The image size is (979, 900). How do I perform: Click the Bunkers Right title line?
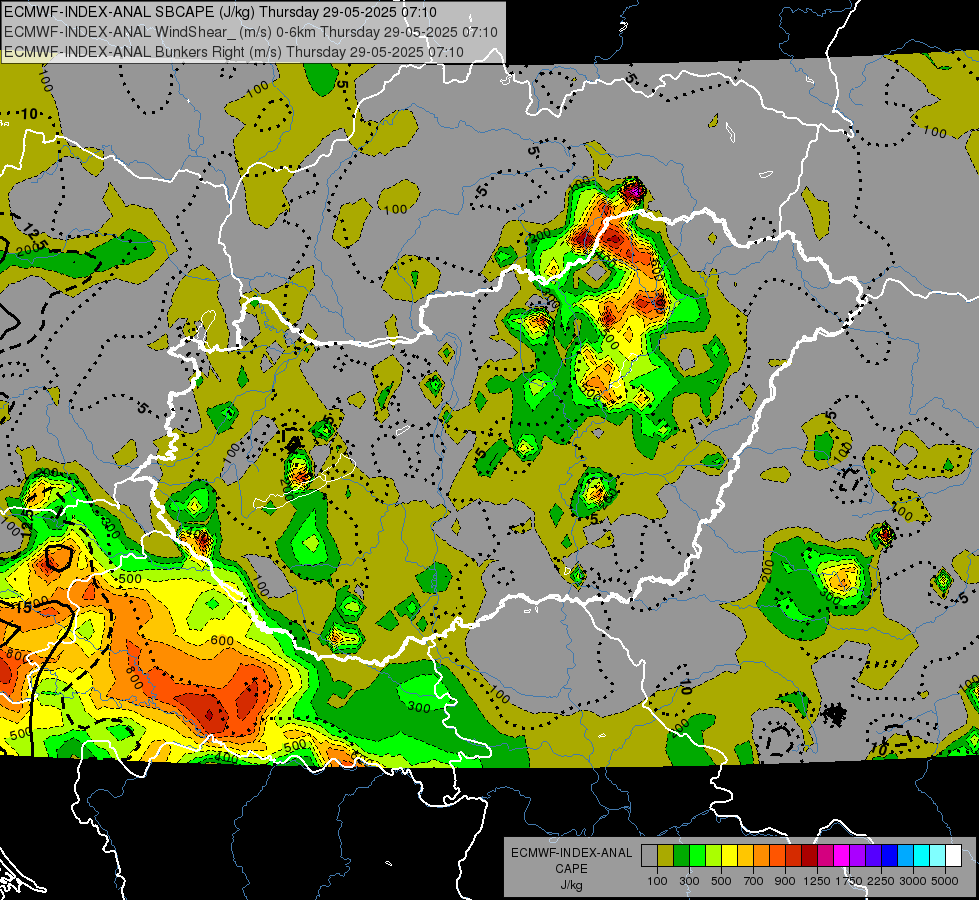[x=234, y=52]
